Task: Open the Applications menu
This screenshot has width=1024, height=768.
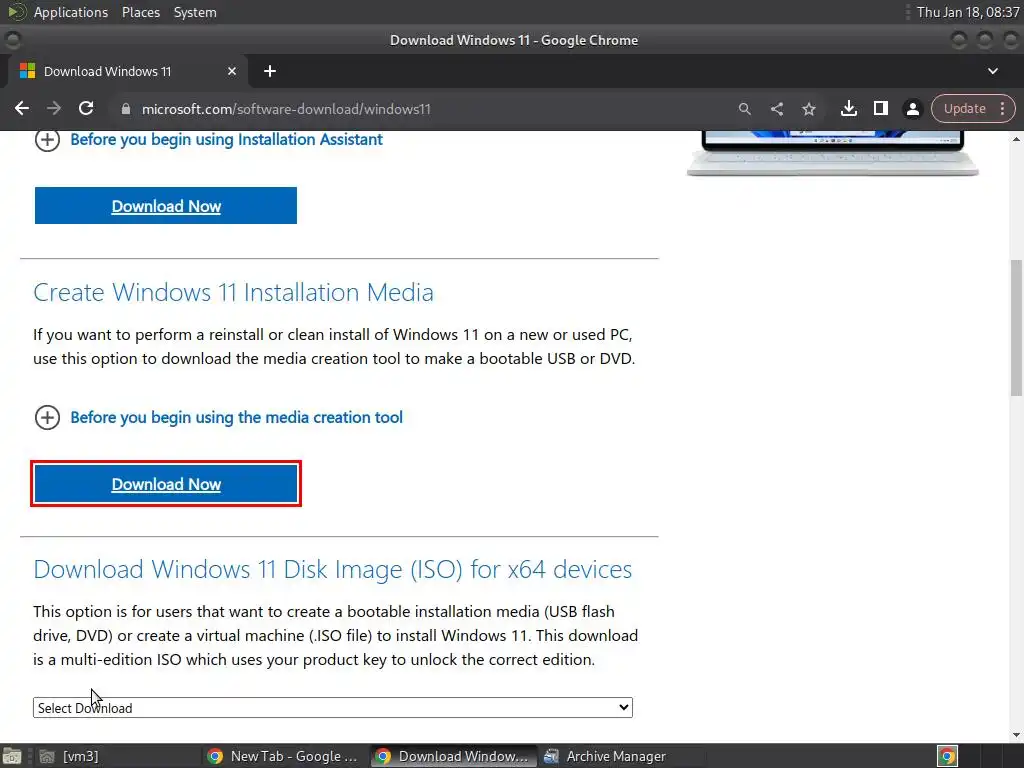Action: click(71, 12)
